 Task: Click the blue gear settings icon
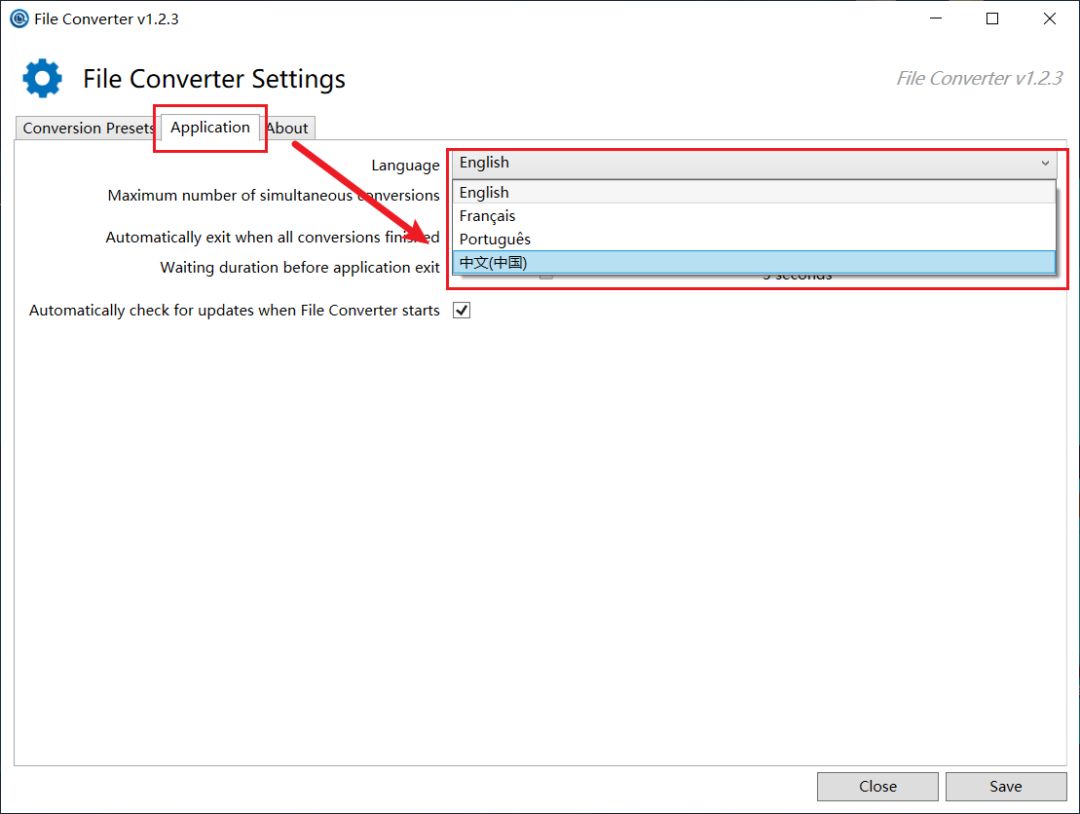coord(42,79)
